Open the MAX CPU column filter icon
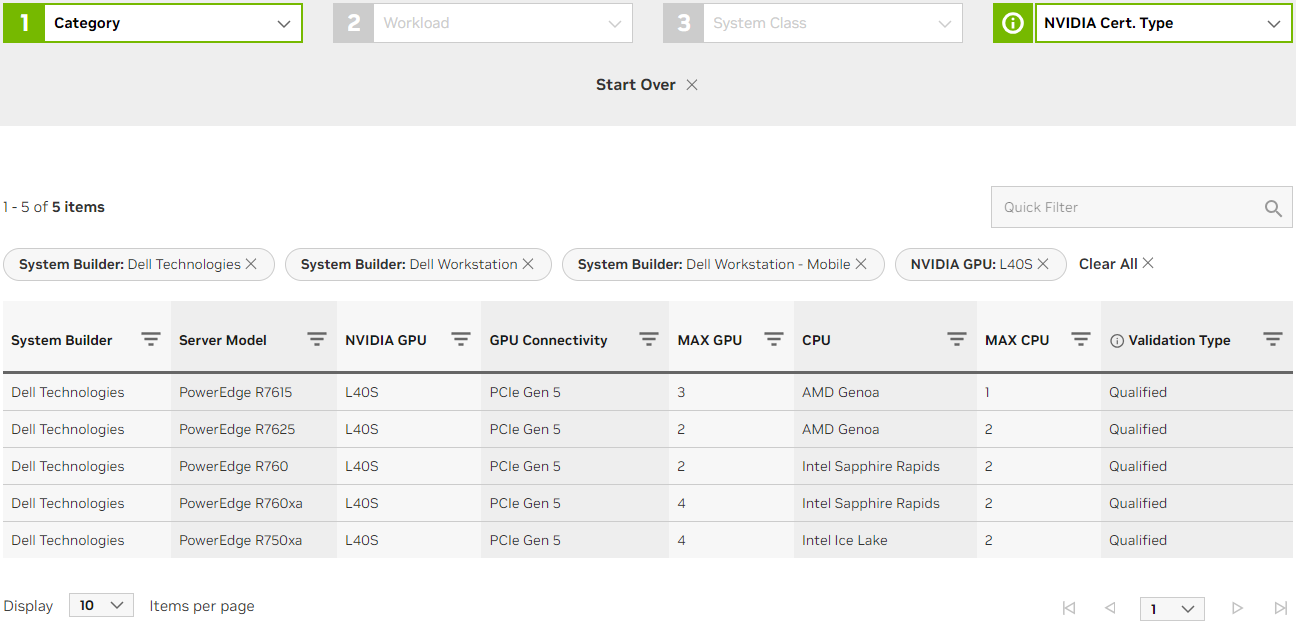The image size is (1296, 626). click(x=1081, y=339)
